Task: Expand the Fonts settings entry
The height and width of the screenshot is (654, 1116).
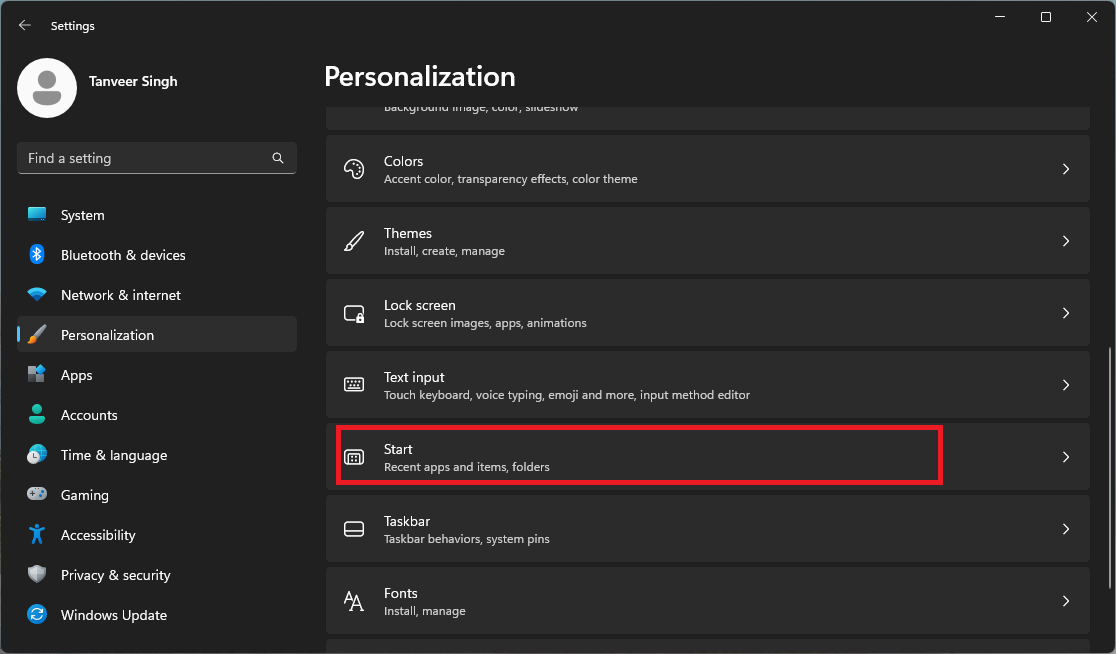Action: tap(708, 600)
